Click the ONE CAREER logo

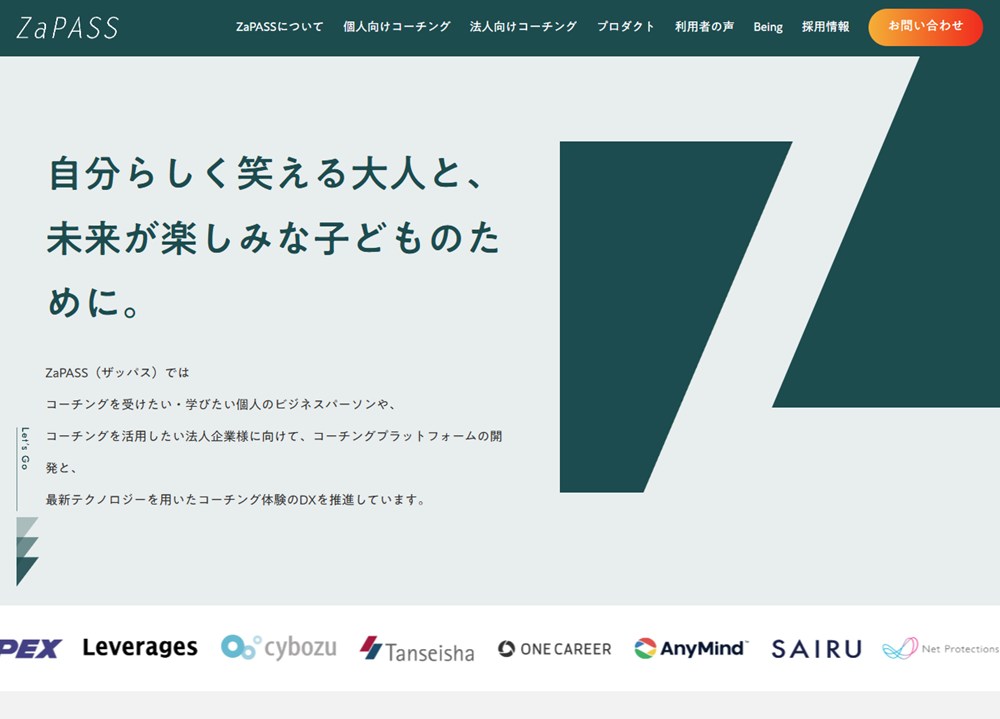coord(554,649)
